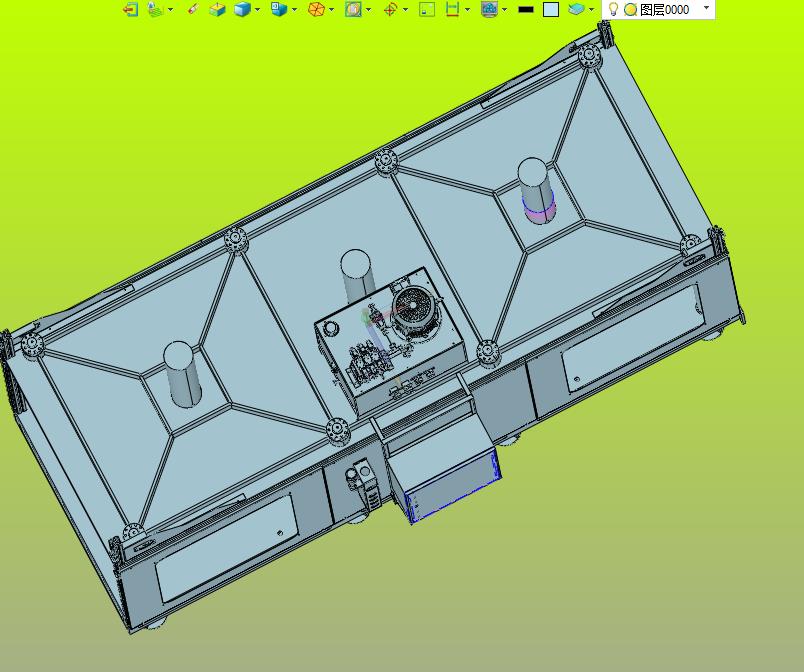Click the exit arrow icon in toolbar

(131, 9)
